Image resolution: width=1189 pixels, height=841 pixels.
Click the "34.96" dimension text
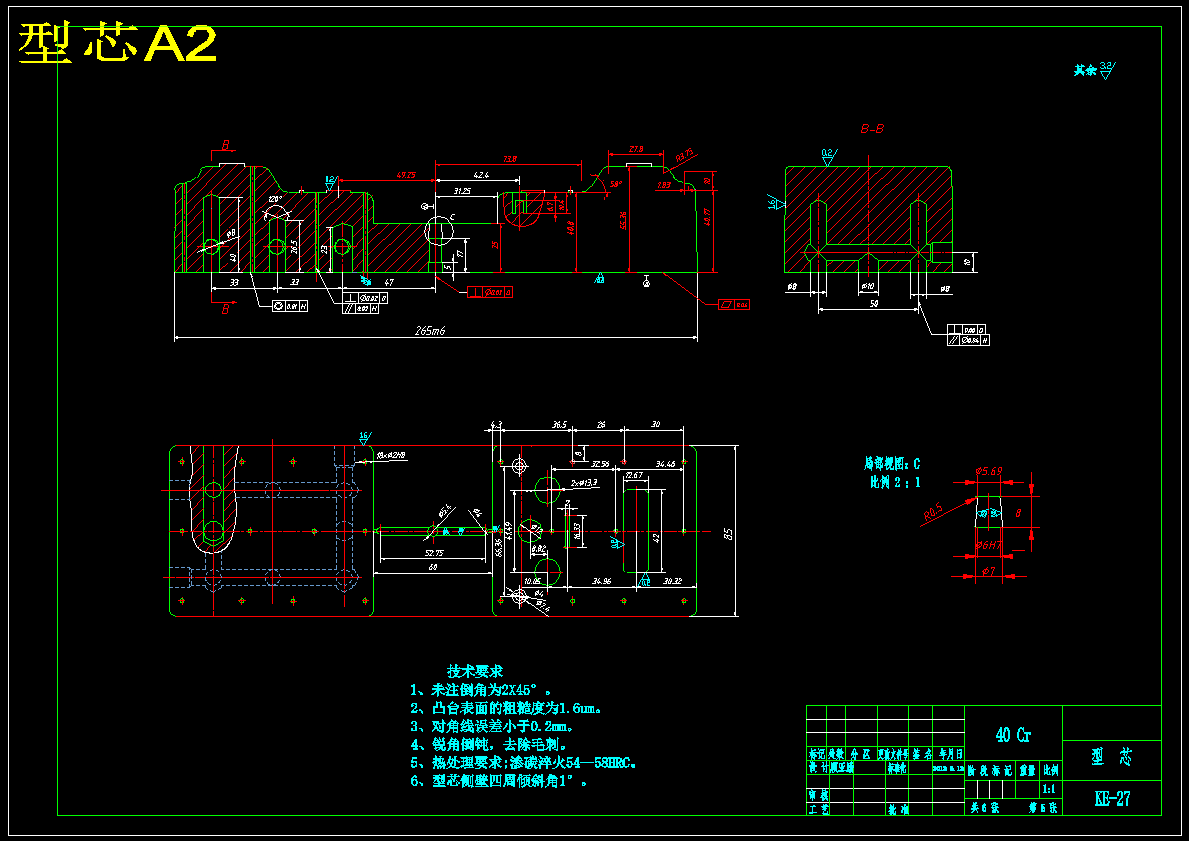click(601, 581)
